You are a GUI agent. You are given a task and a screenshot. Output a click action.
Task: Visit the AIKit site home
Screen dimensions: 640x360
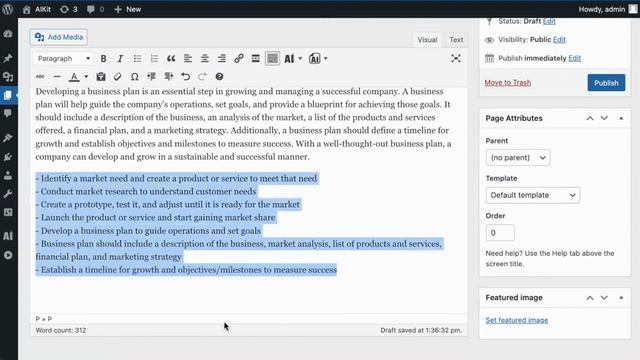(37, 9)
